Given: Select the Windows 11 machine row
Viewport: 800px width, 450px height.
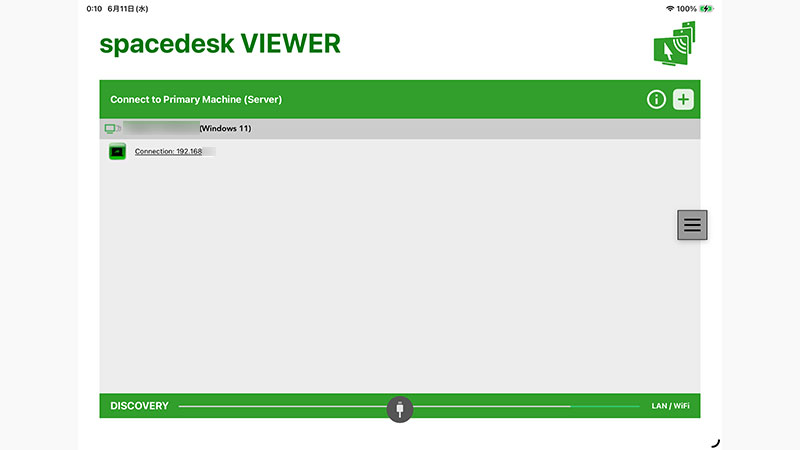Looking at the screenshot, I should 399,129.
